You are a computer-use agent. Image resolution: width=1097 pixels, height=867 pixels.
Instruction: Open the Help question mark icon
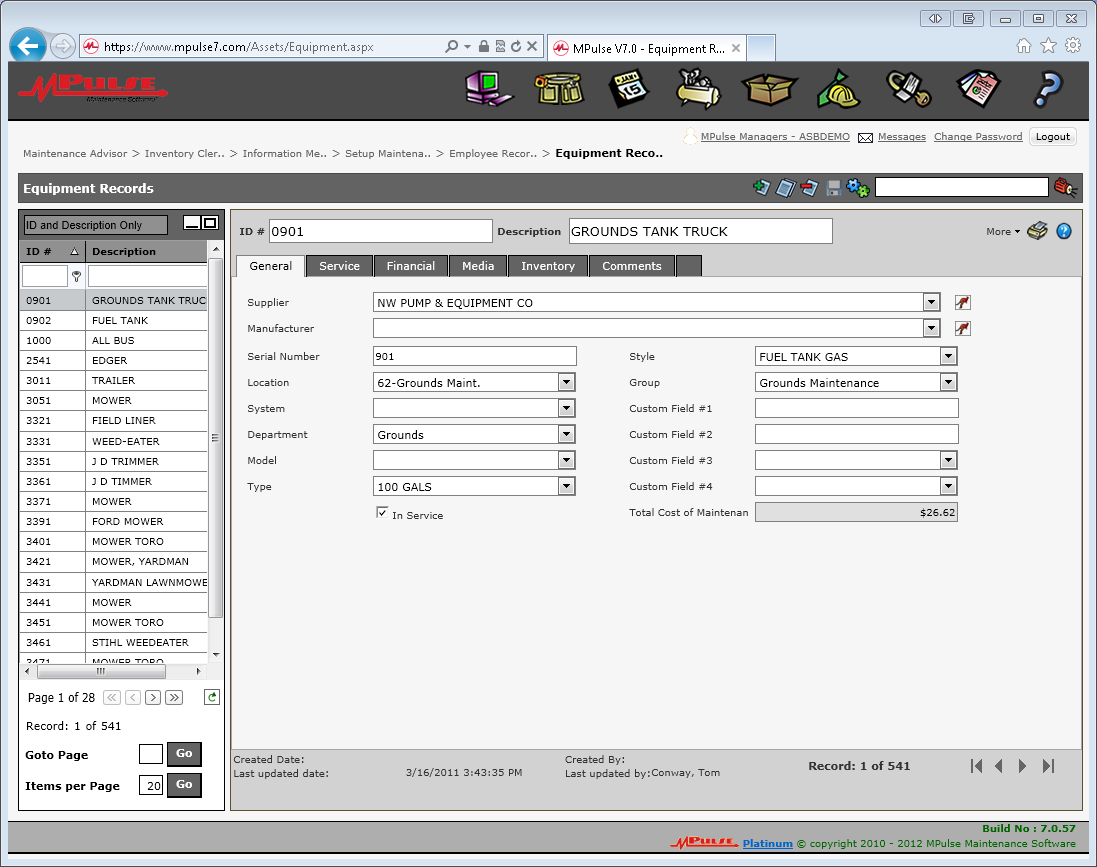click(1046, 89)
